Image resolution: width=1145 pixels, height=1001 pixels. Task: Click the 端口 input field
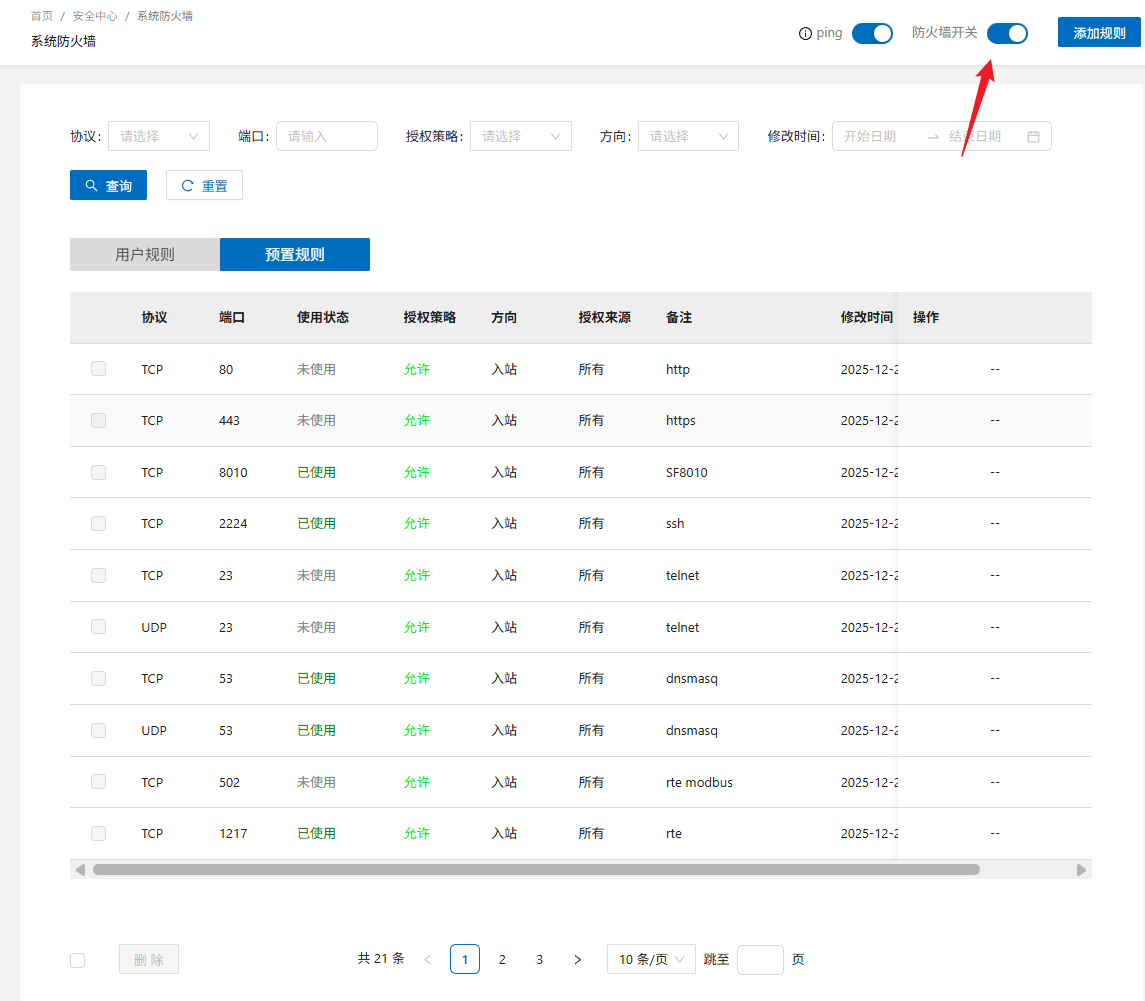tap(326, 136)
